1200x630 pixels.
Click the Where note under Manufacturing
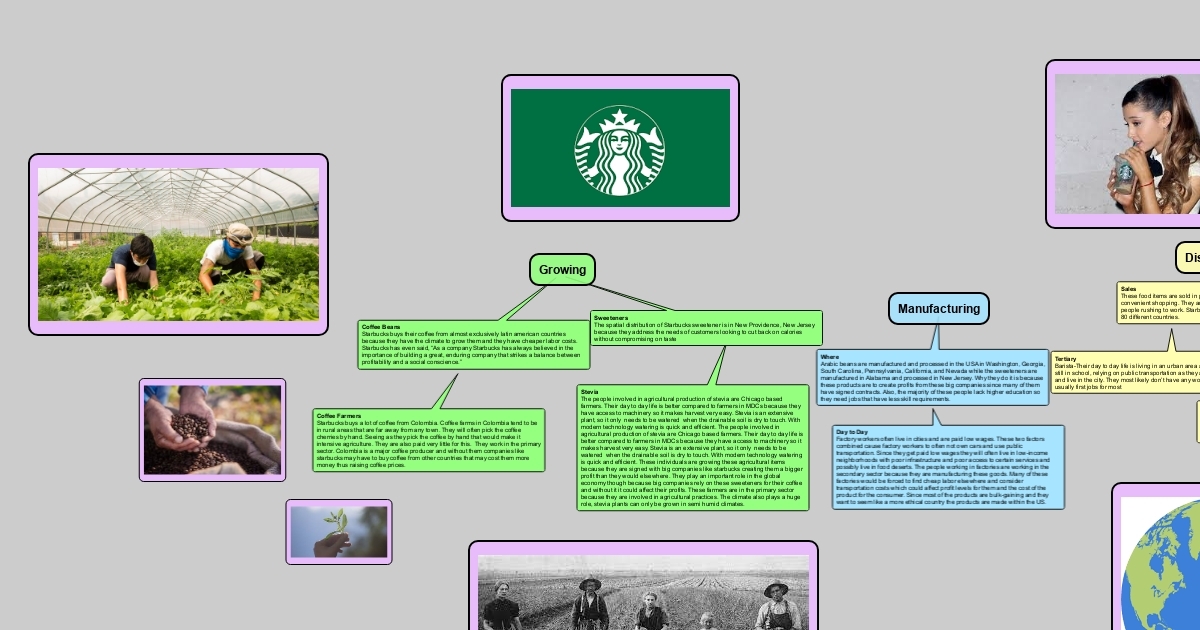click(x=932, y=377)
